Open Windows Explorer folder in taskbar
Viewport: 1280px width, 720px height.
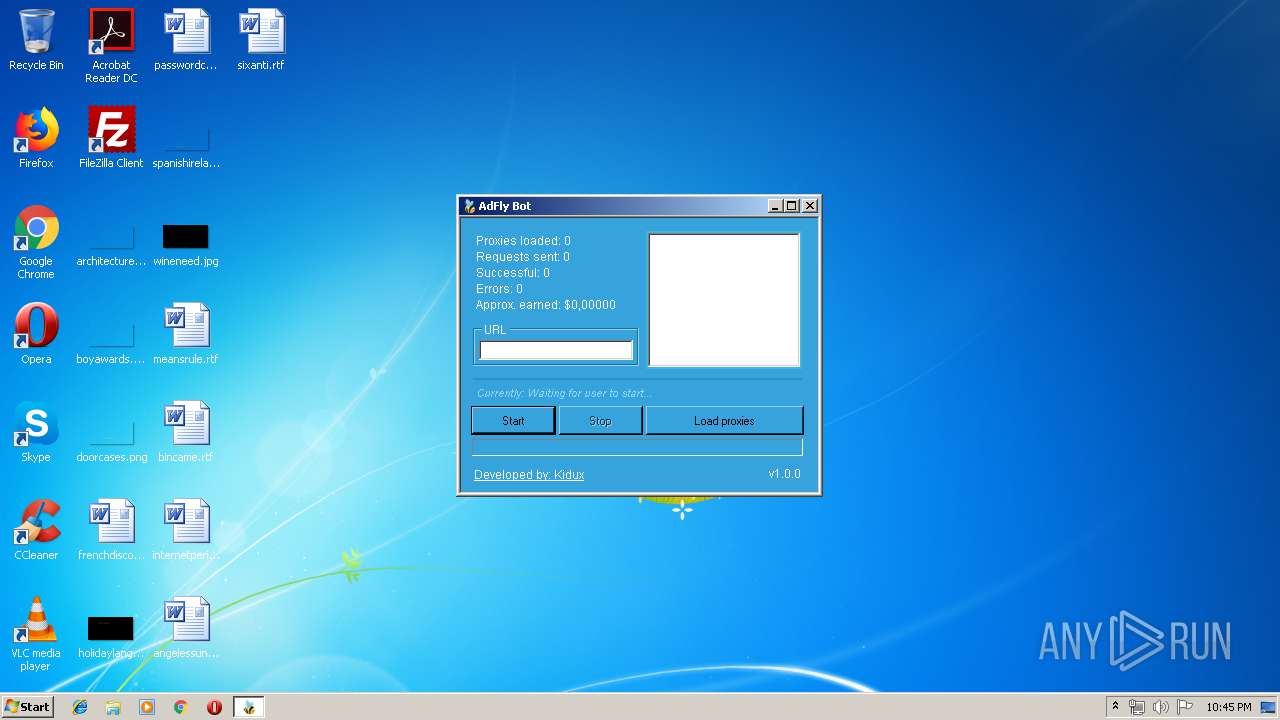(x=113, y=707)
